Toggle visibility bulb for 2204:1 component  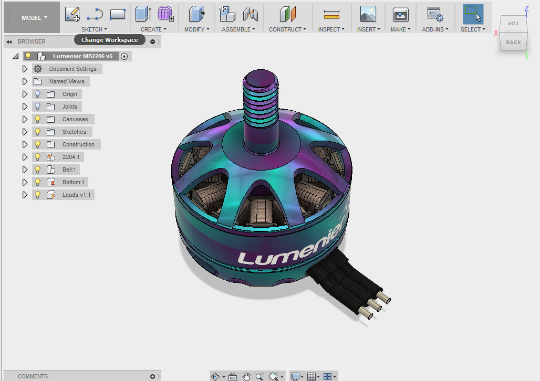[x=38, y=157]
